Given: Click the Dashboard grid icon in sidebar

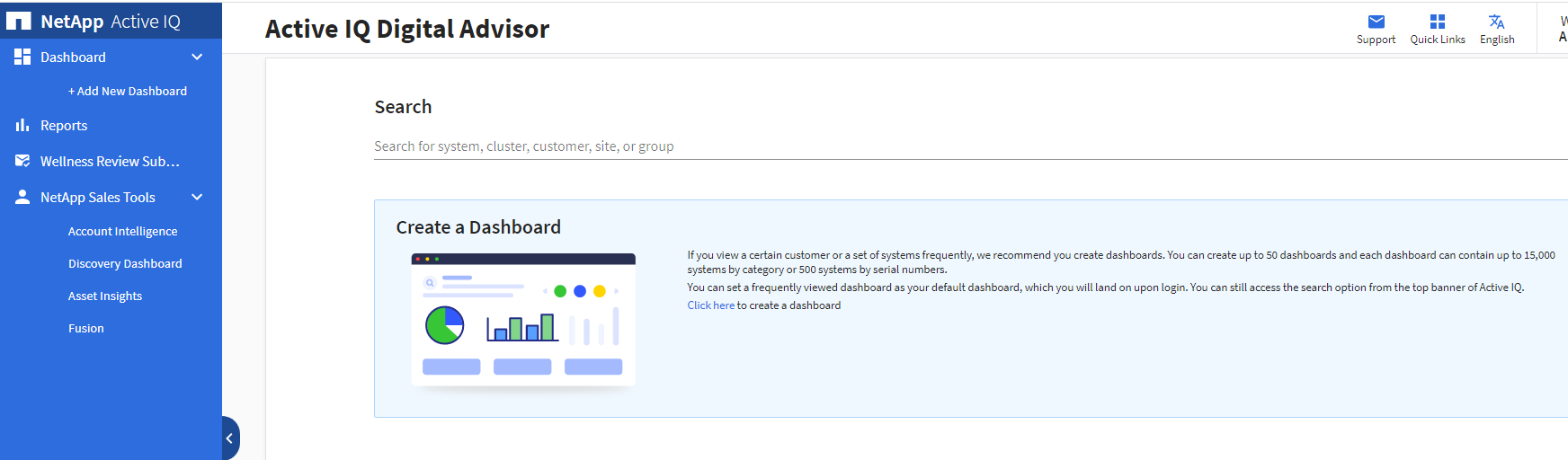Looking at the screenshot, I should coord(22,57).
